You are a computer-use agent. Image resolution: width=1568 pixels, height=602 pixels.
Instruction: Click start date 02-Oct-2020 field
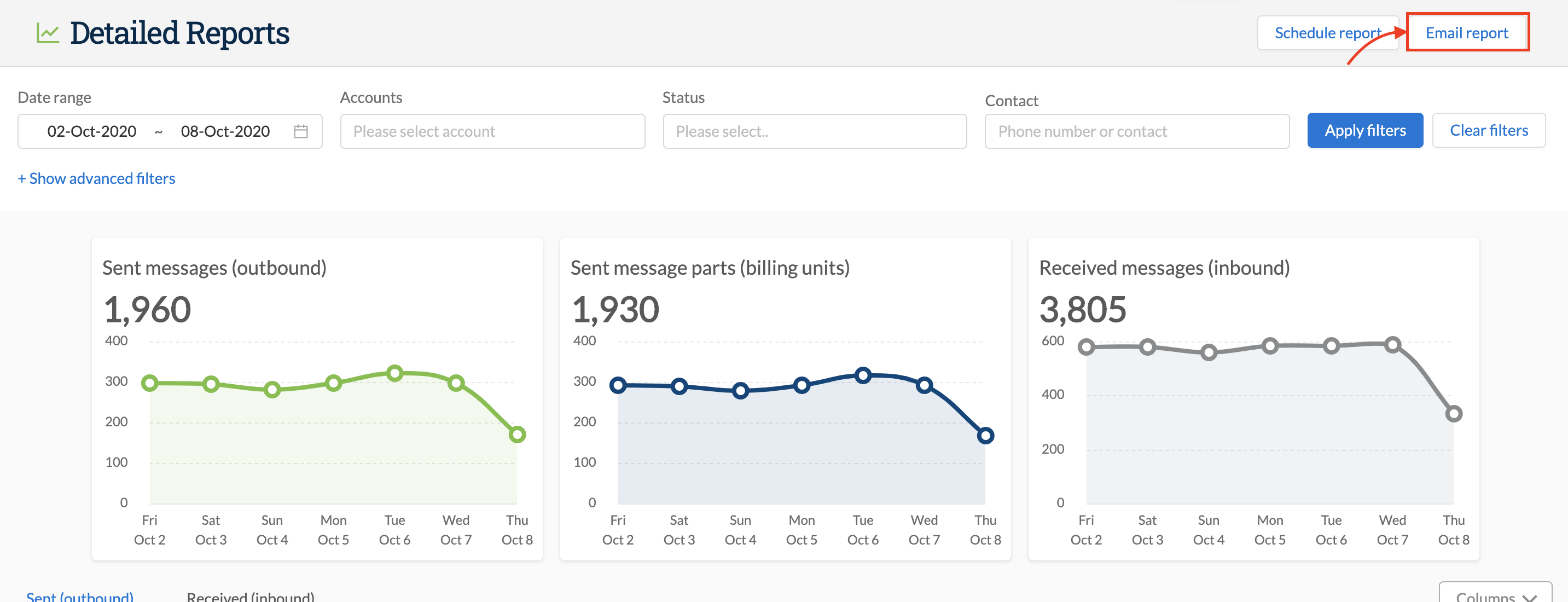point(92,131)
